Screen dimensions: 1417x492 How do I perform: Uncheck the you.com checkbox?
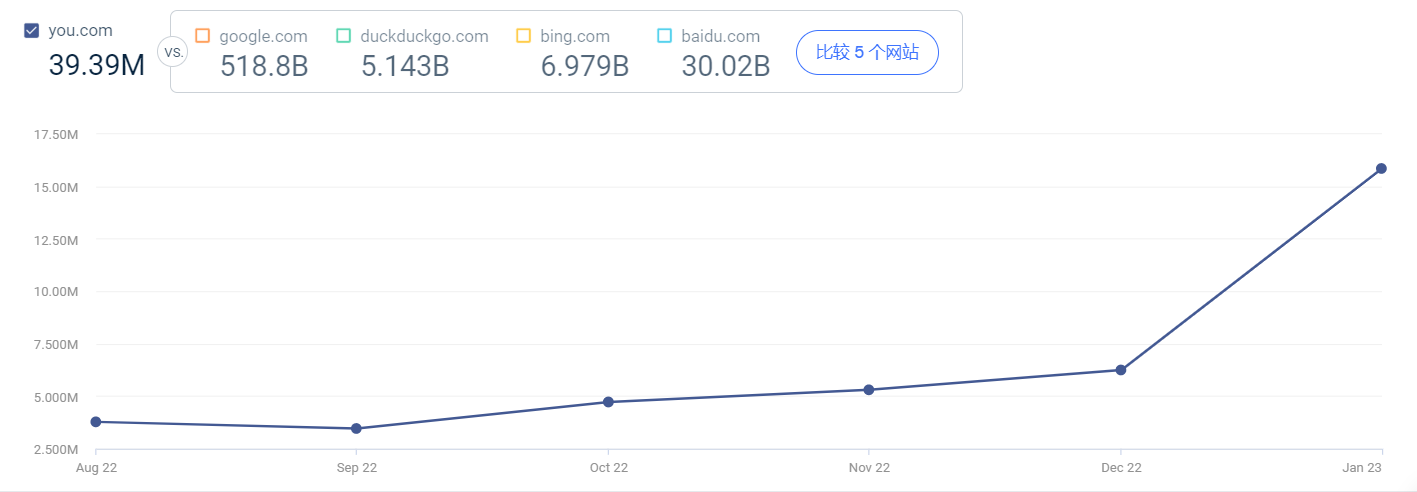tap(31, 31)
